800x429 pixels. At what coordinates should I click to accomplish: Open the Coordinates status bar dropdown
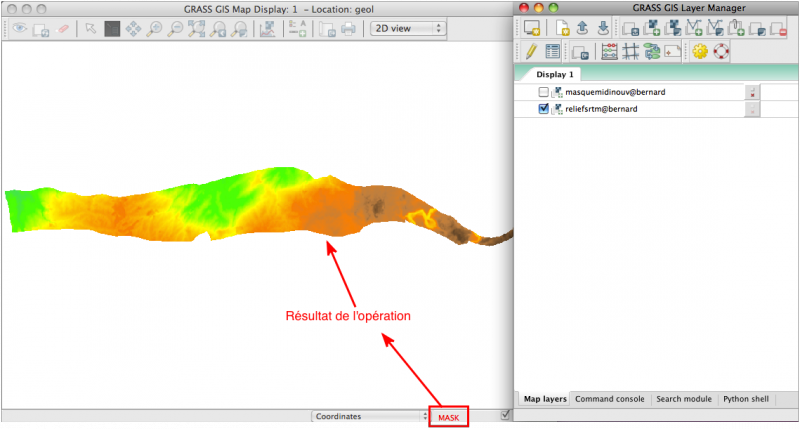click(369, 416)
